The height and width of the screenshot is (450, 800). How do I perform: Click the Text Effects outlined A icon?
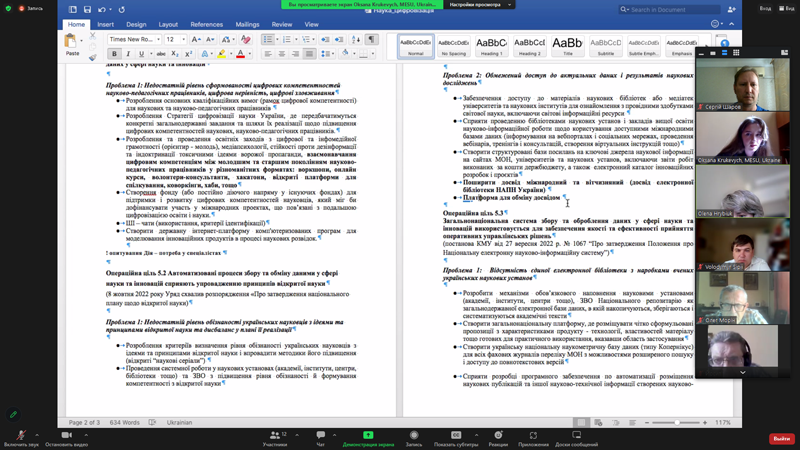point(204,54)
